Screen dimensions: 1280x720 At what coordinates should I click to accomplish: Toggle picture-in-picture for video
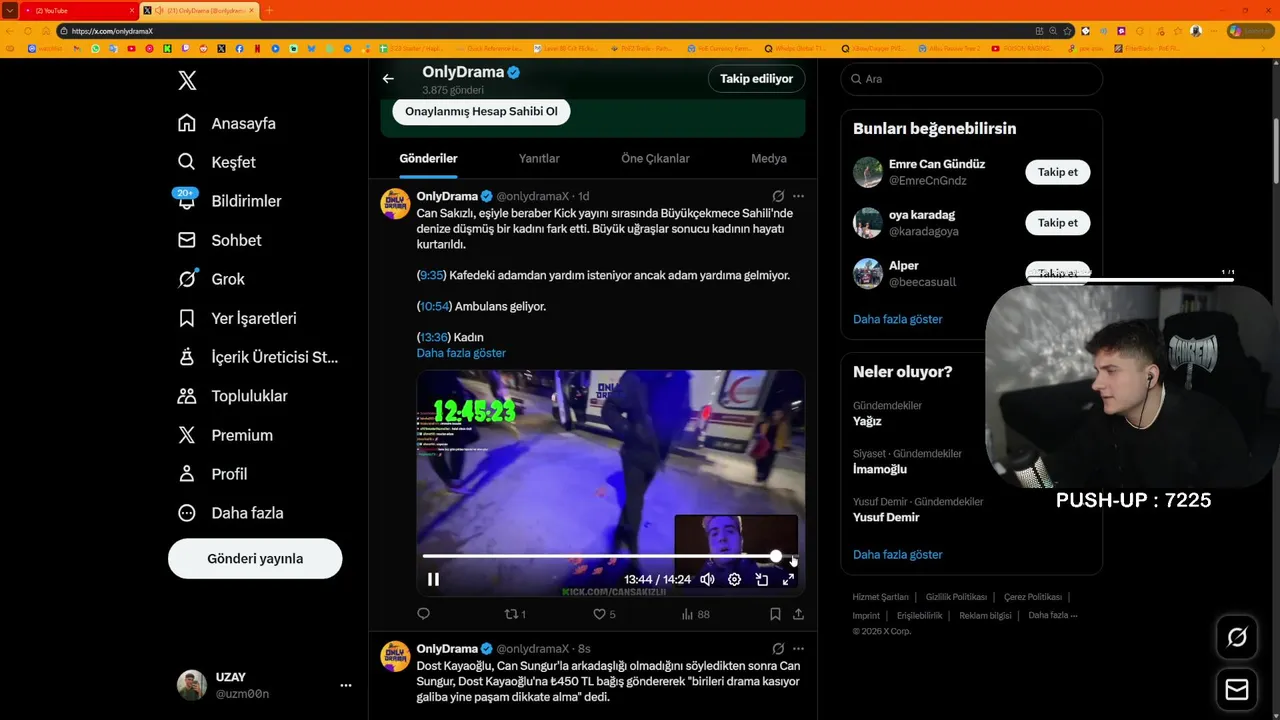click(761, 579)
